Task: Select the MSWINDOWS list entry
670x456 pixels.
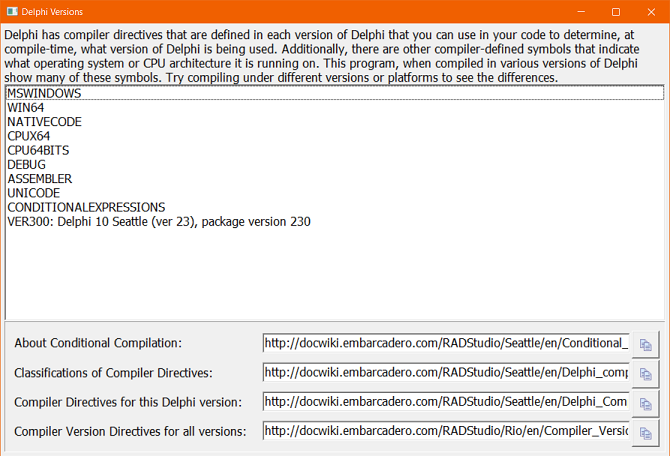Action: (x=335, y=93)
